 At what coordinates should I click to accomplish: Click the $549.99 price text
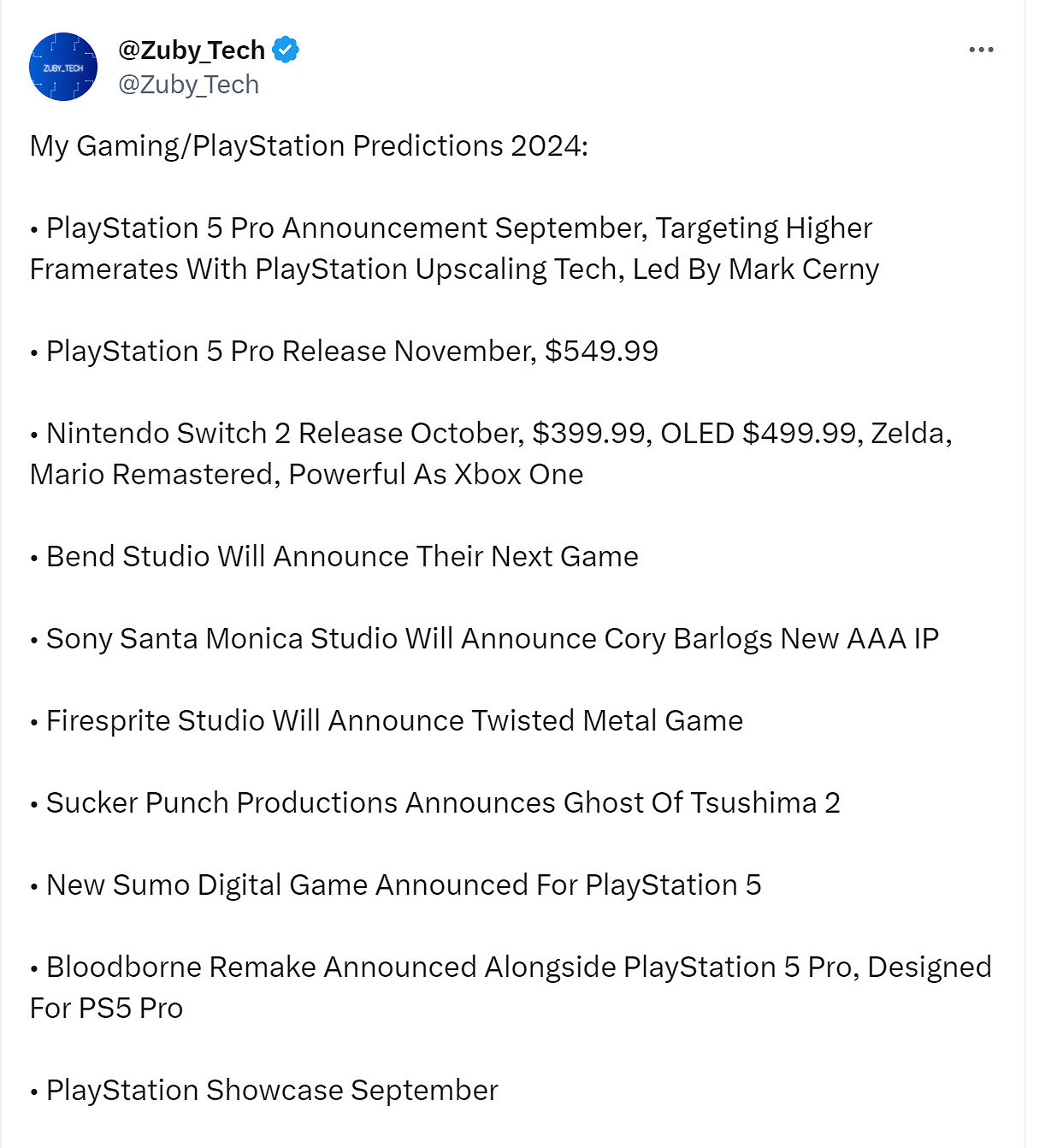601,352
